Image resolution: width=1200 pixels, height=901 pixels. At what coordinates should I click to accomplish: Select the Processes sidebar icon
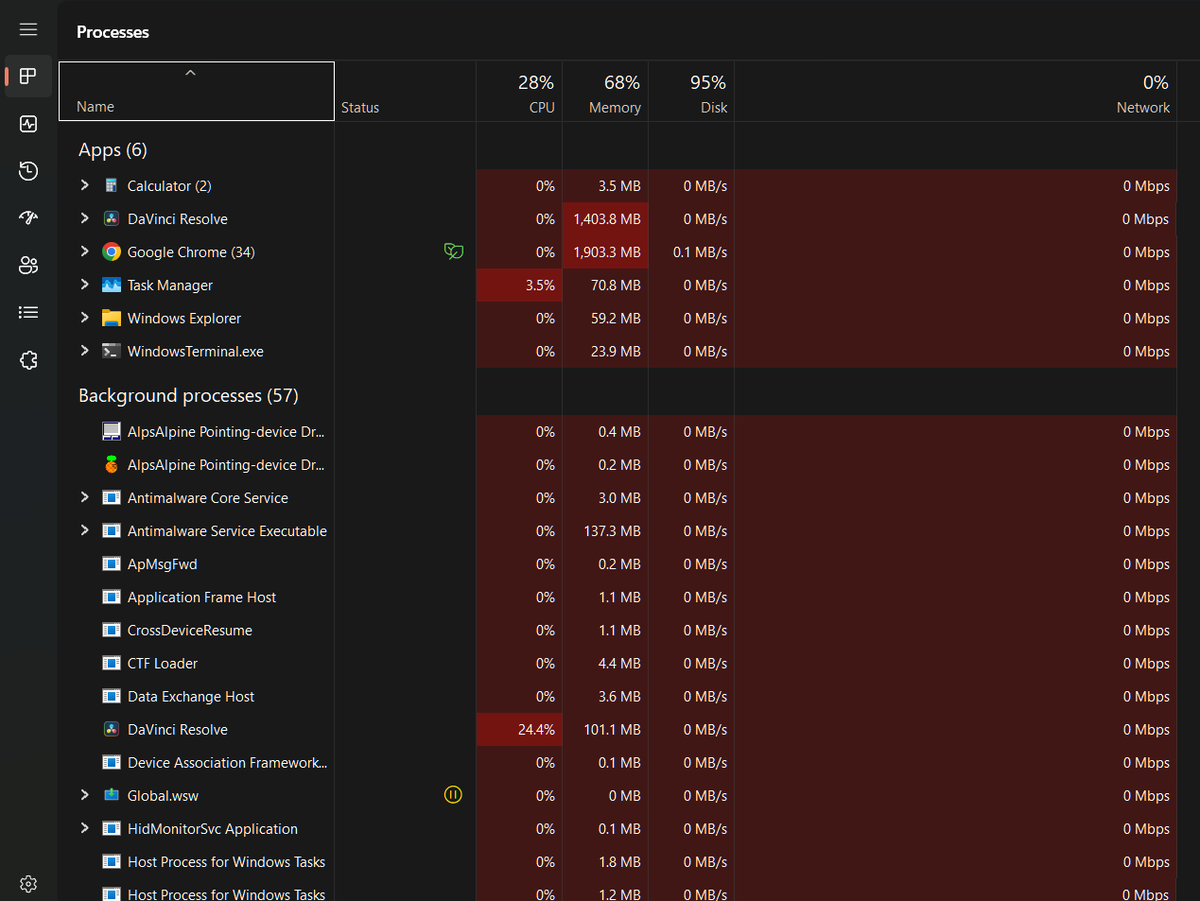[28, 76]
